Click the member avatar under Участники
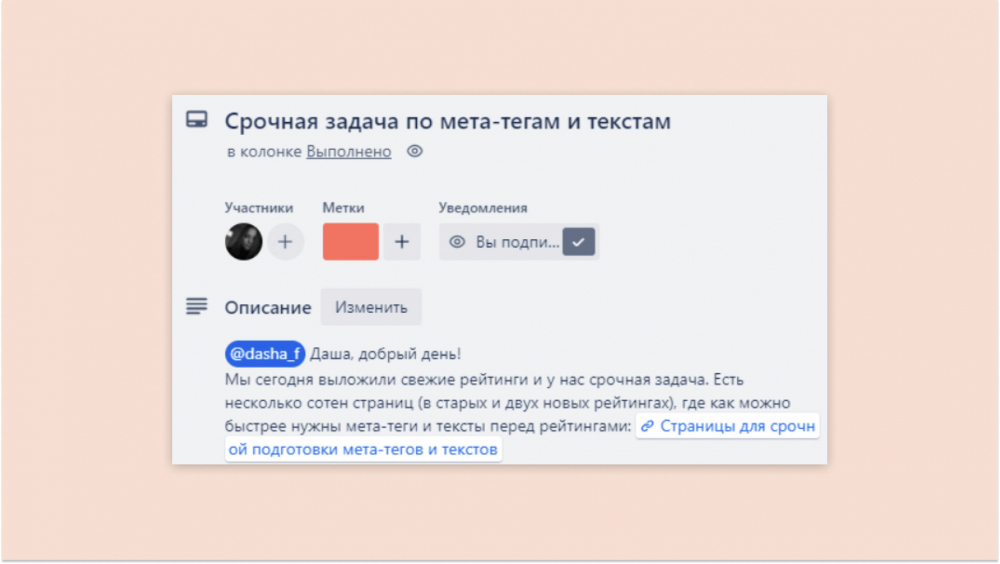Screen dimensions: 1000x564 click(x=244, y=241)
